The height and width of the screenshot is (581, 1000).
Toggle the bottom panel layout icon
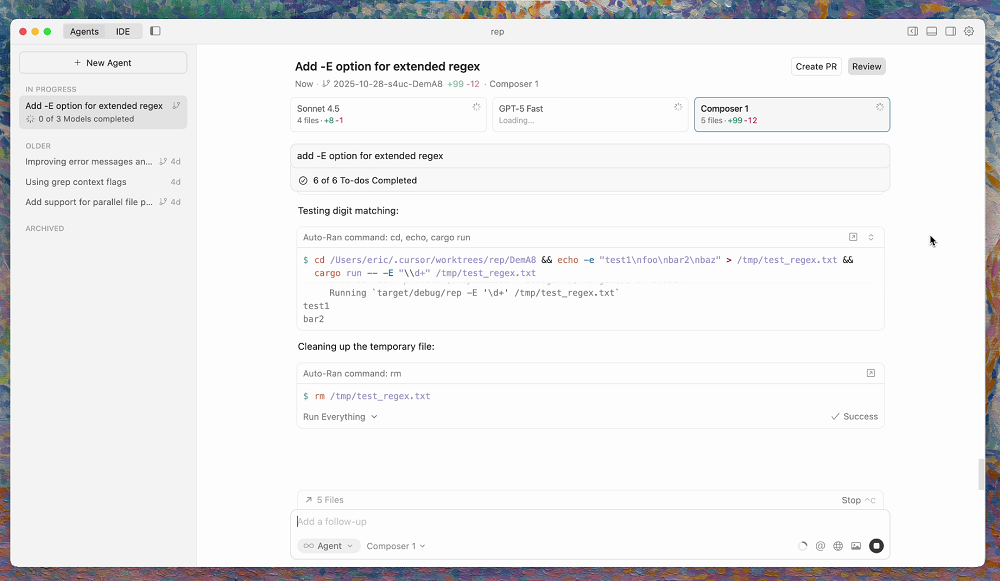(x=931, y=31)
